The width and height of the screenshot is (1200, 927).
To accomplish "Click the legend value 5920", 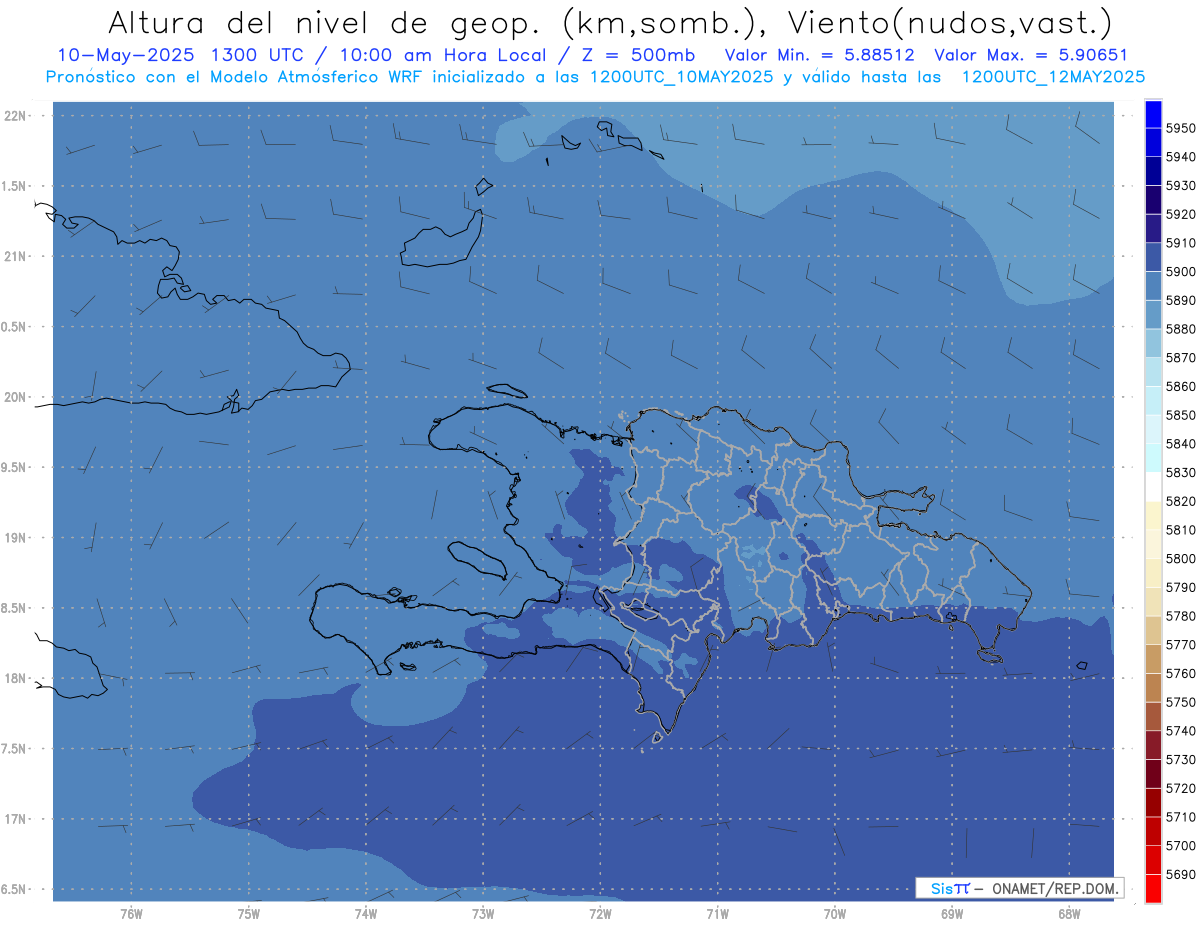I will point(1181,214).
